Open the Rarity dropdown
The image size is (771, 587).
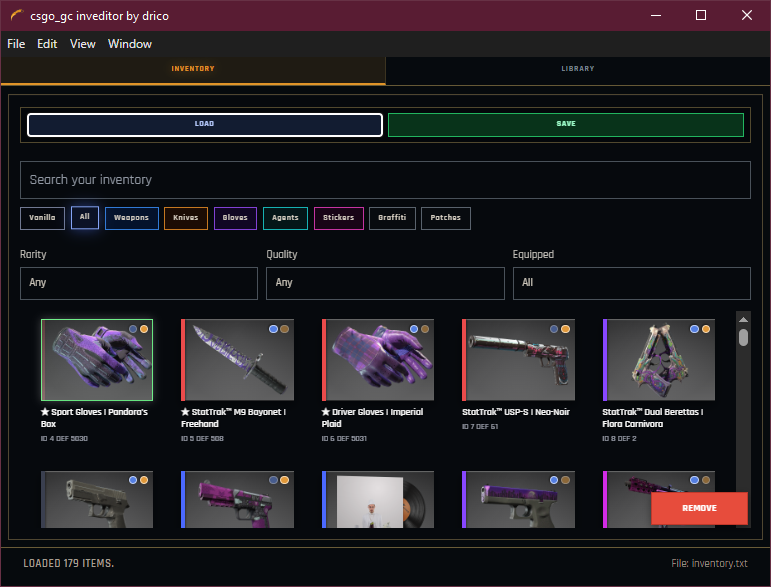139,283
